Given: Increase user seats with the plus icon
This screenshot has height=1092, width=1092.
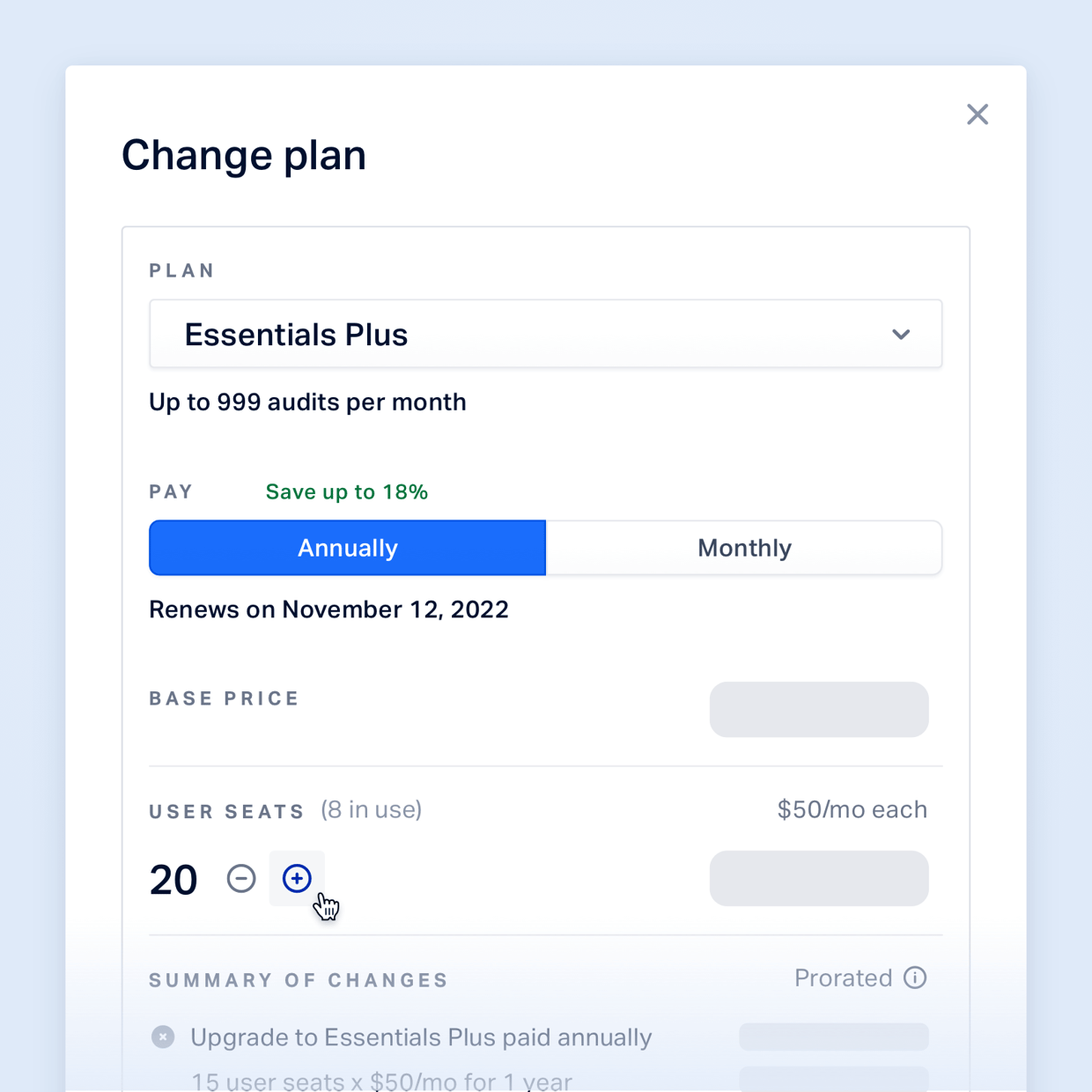Looking at the screenshot, I should (297, 878).
